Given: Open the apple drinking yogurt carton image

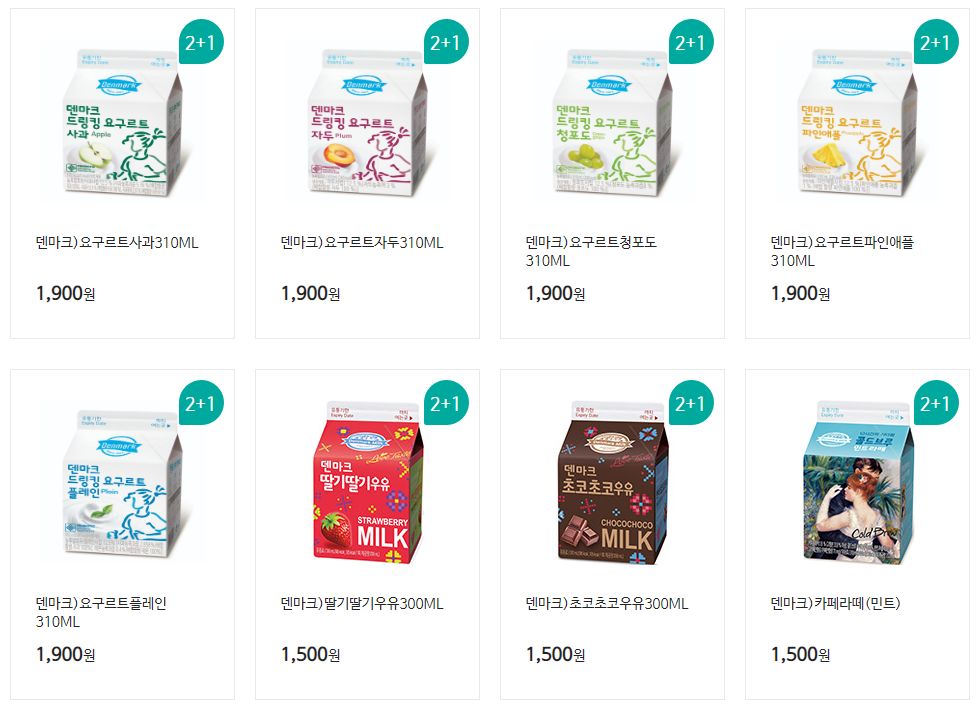Looking at the screenshot, I should [122, 122].
